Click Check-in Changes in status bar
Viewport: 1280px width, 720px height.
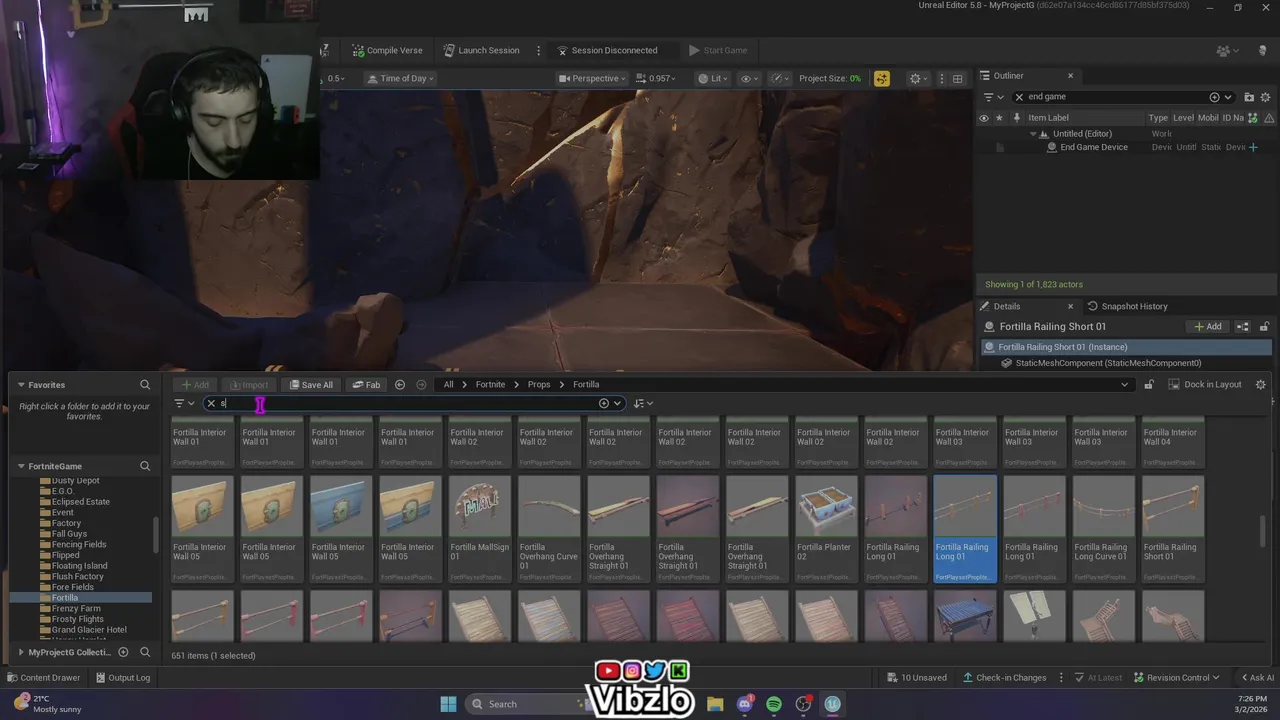(1004, 677)
